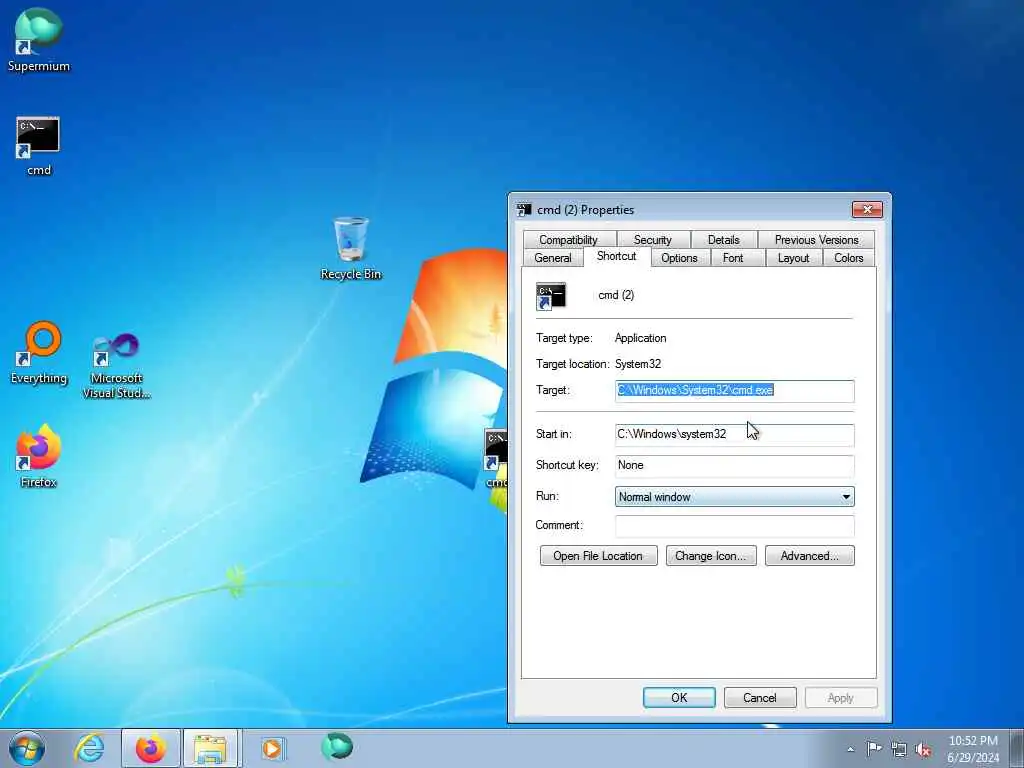Screen dimensions: 1024x768
Task: Click the Cancel button
Action: [760, 697]
